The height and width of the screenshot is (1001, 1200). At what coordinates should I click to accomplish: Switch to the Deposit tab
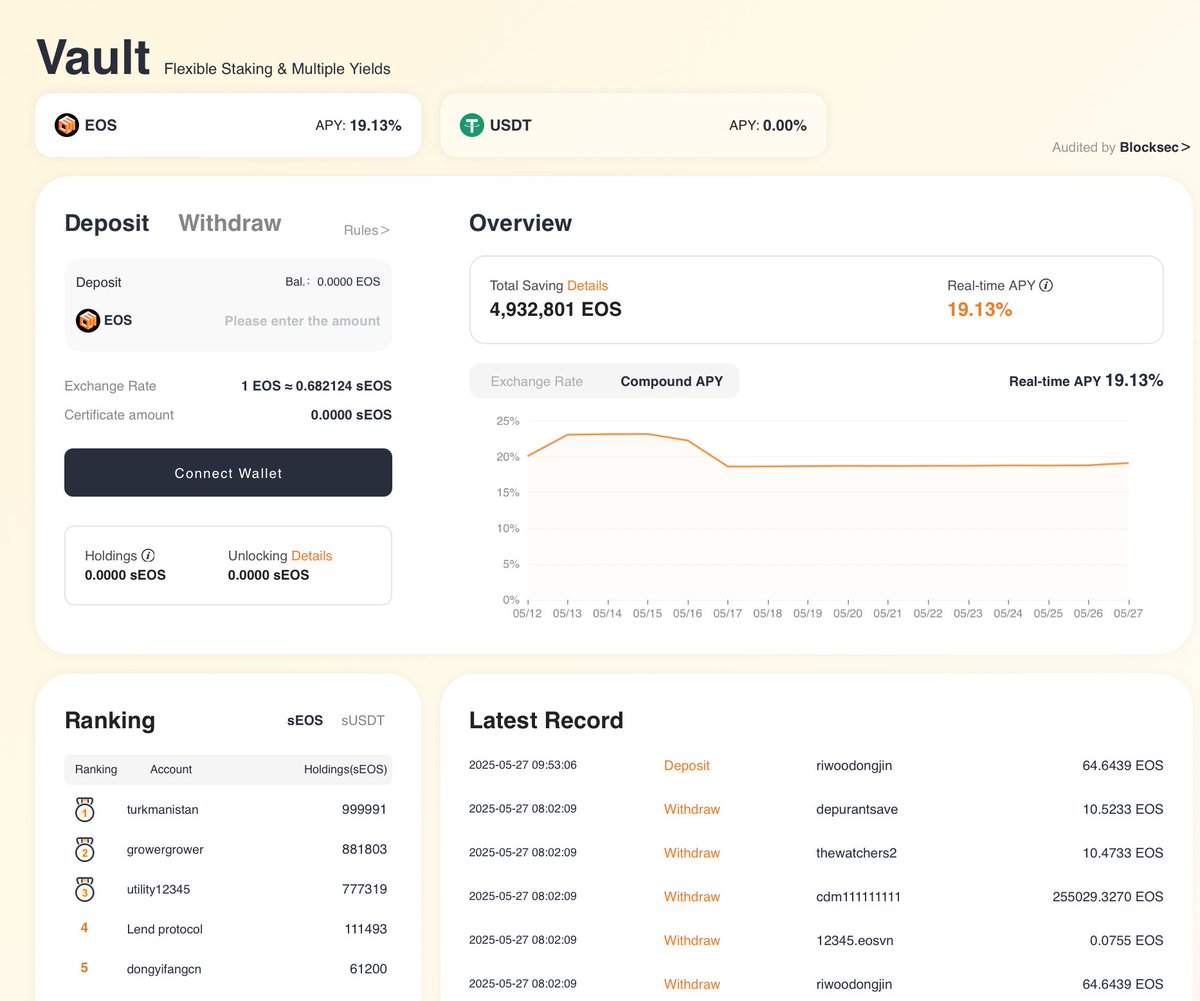click(107, 223)
